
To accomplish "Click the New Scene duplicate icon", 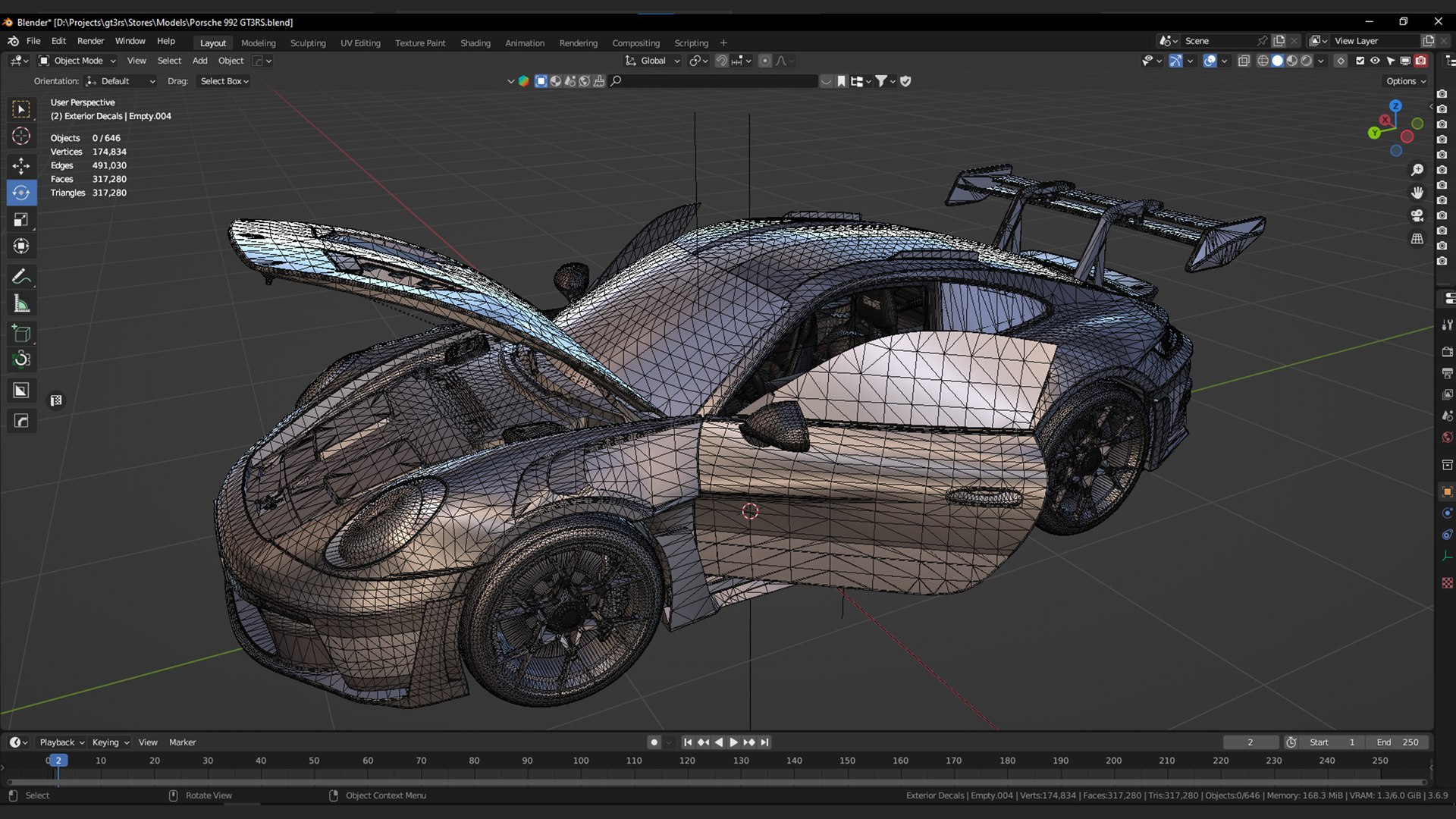I will pyautogui.click(x=1279, y=41).
